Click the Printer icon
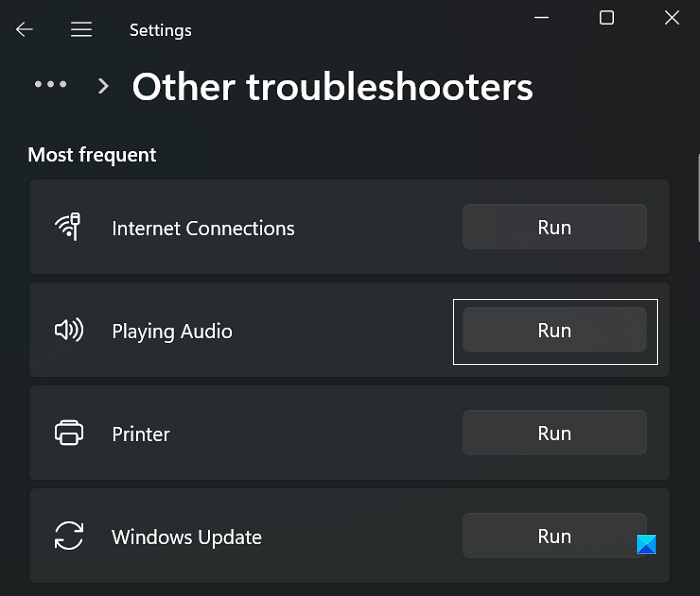The height and width of the screenshot is (596, 700). 68,434
